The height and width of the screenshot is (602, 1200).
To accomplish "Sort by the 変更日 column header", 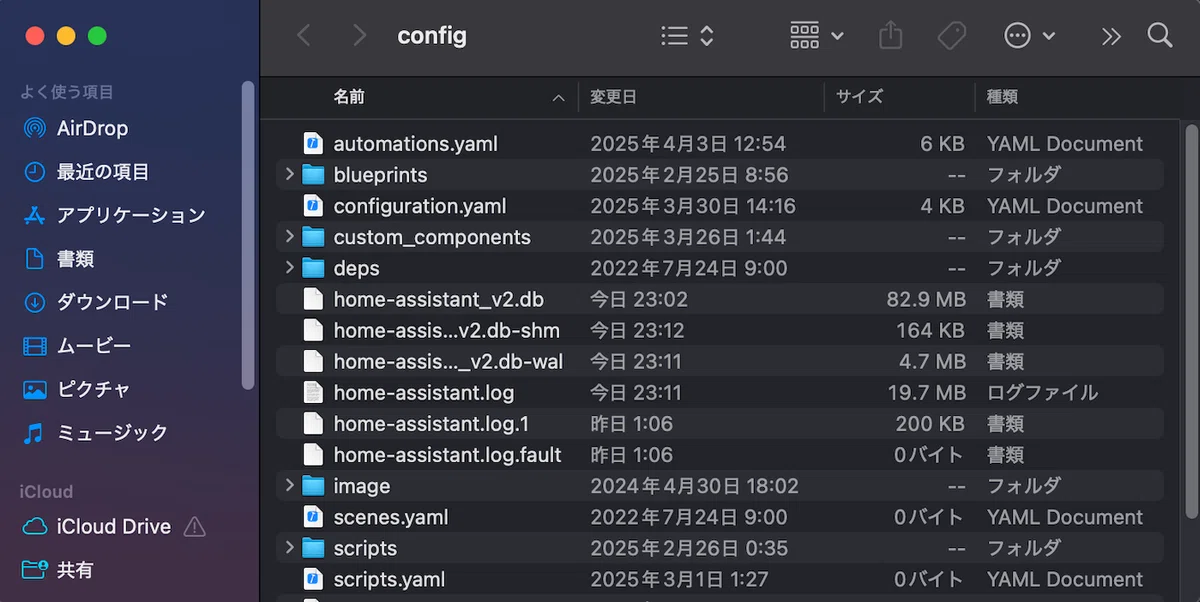I will pos(613,97).
